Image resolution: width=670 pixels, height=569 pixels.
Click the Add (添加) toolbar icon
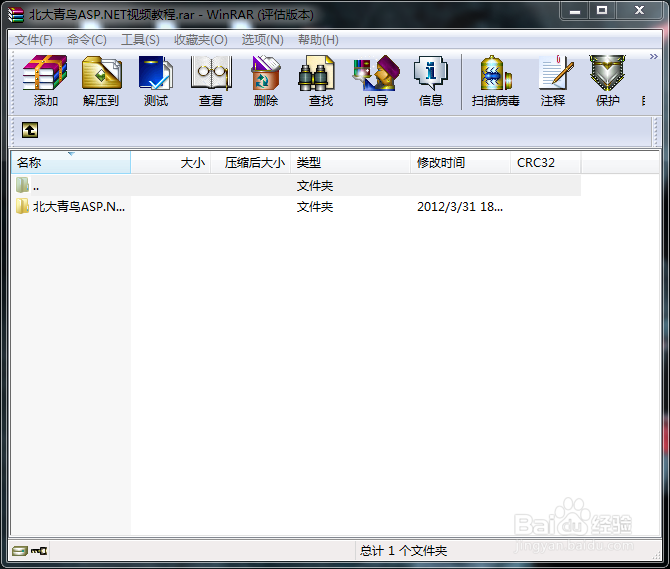tap(45, 81)
